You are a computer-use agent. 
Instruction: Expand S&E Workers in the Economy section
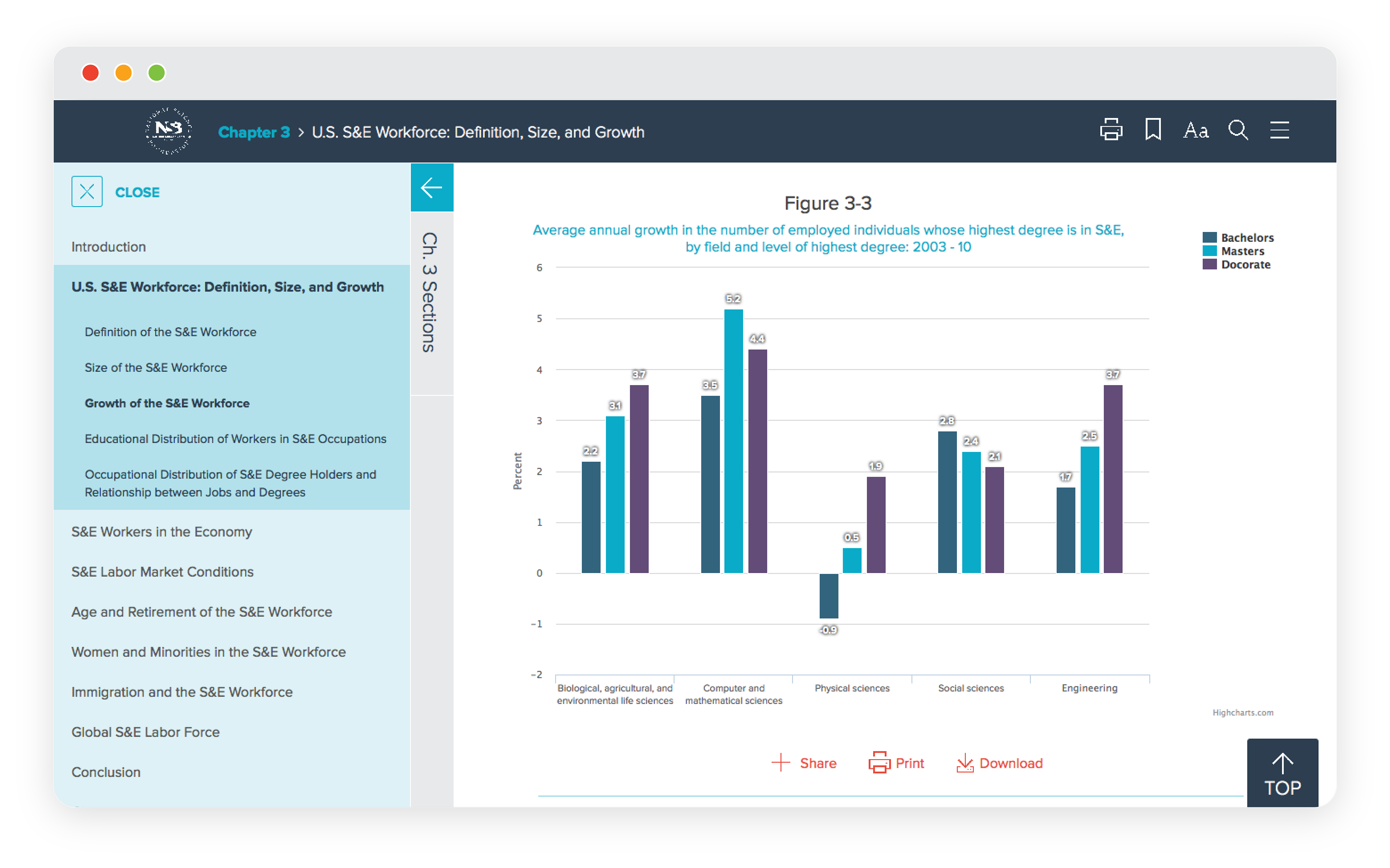tap(161, 532)
